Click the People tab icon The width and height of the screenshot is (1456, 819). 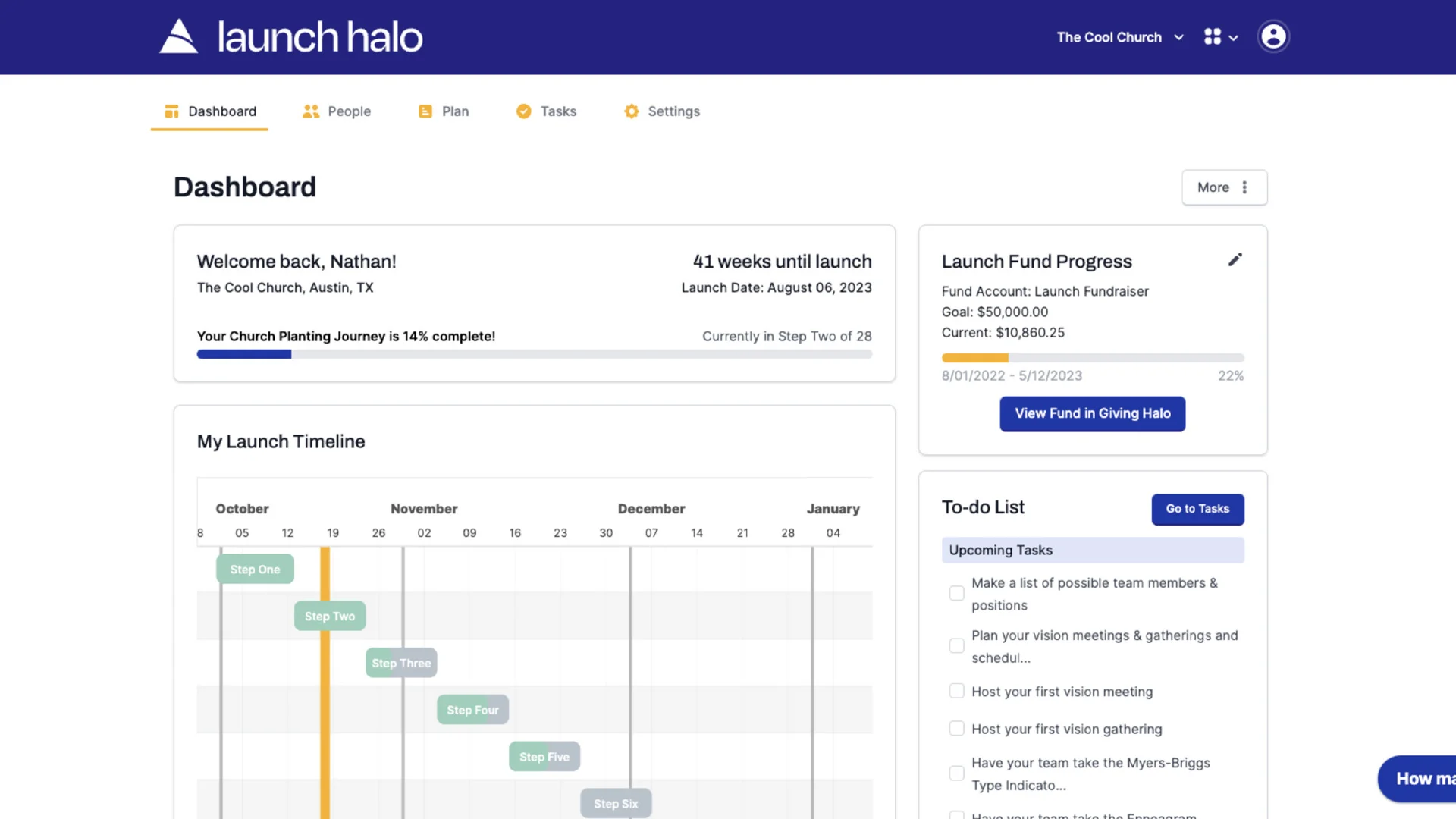click(x=311, y=111)
